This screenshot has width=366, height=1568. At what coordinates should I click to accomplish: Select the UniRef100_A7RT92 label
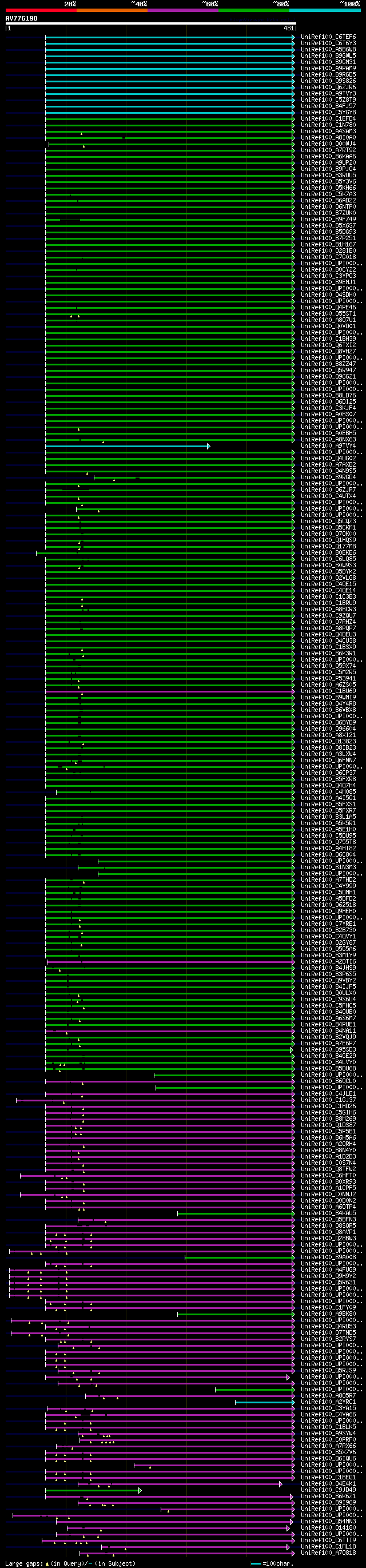[328, 150]
